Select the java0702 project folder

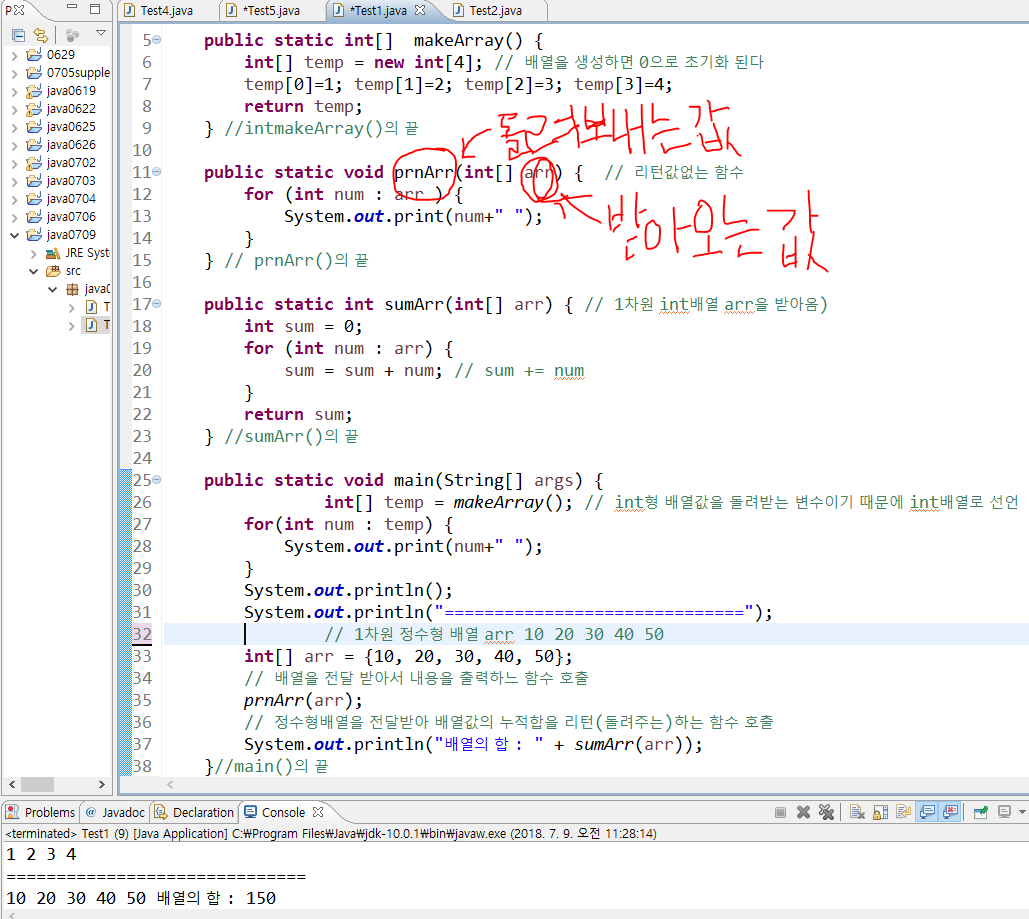point(61,163)
